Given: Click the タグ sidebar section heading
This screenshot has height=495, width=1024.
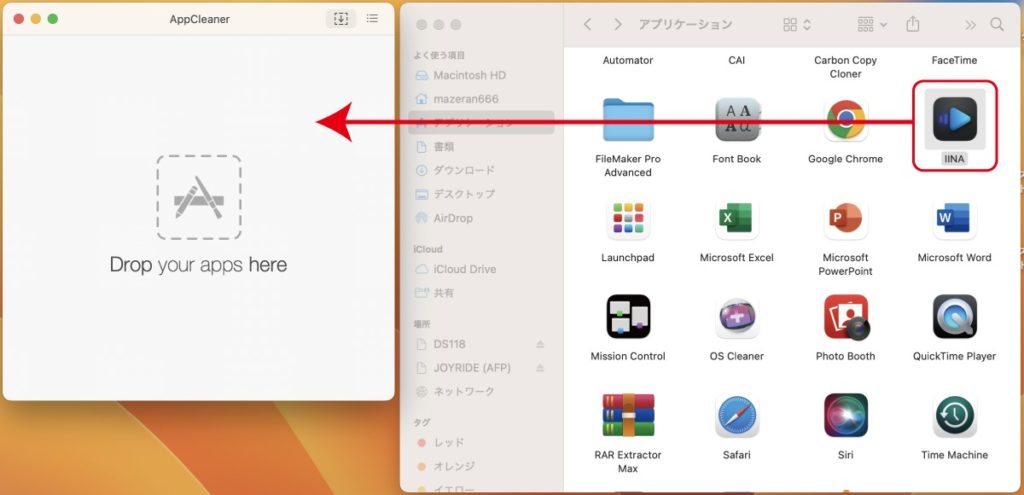Looking at the screenshot, I should (x=421, y=423).
